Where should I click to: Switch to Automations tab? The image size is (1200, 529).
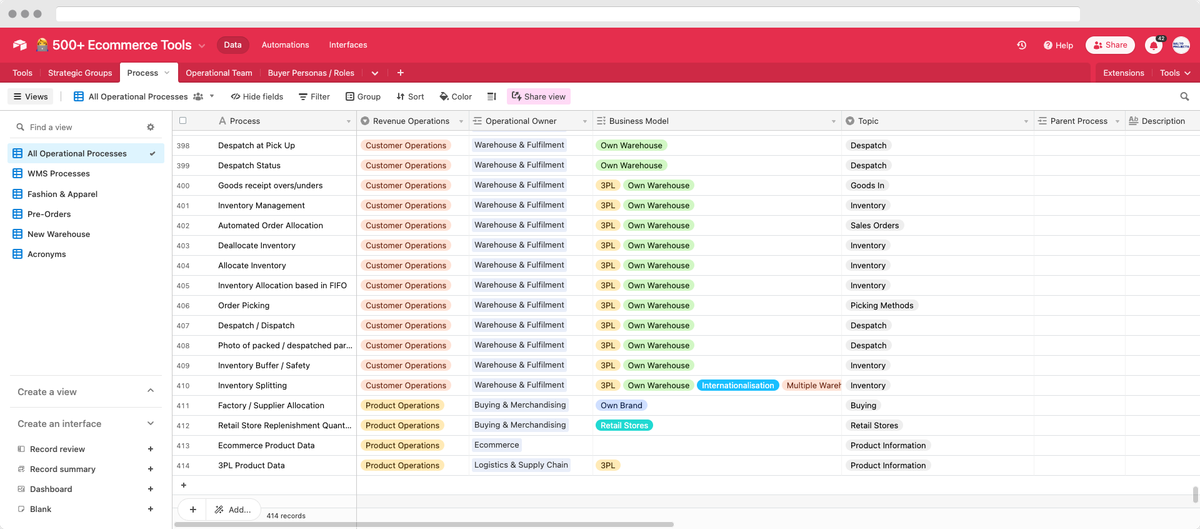point(285,45)
